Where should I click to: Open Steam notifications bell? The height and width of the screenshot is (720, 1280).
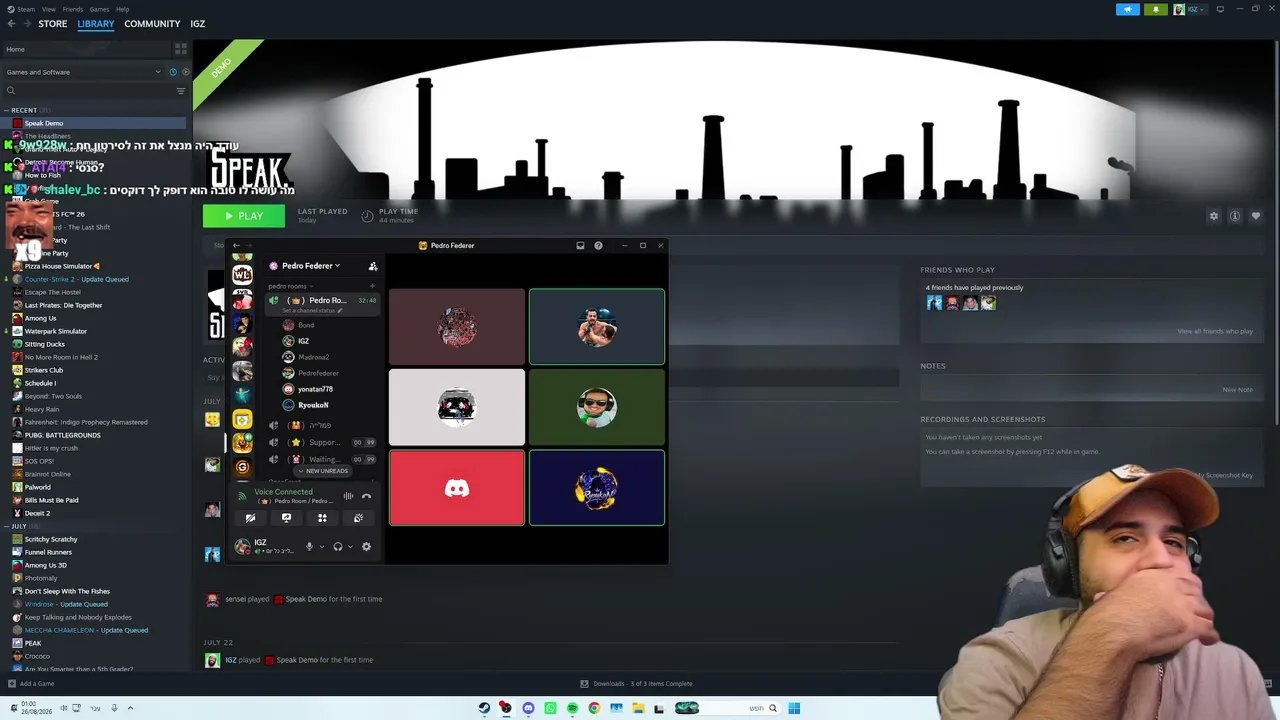point(1156,9)
